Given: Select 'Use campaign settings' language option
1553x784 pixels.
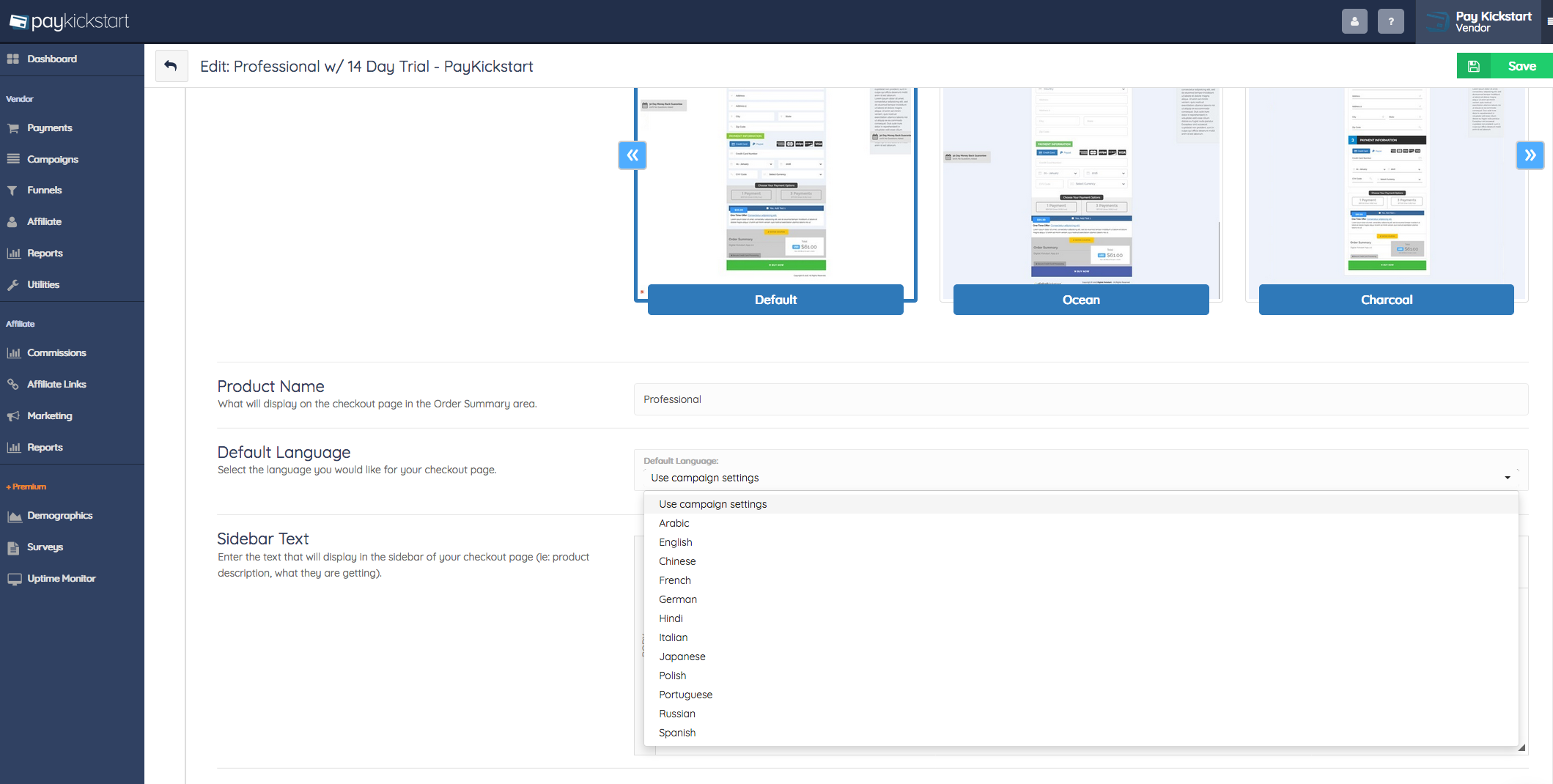Looking at the screenshot, I should (x=1081, y=504).
